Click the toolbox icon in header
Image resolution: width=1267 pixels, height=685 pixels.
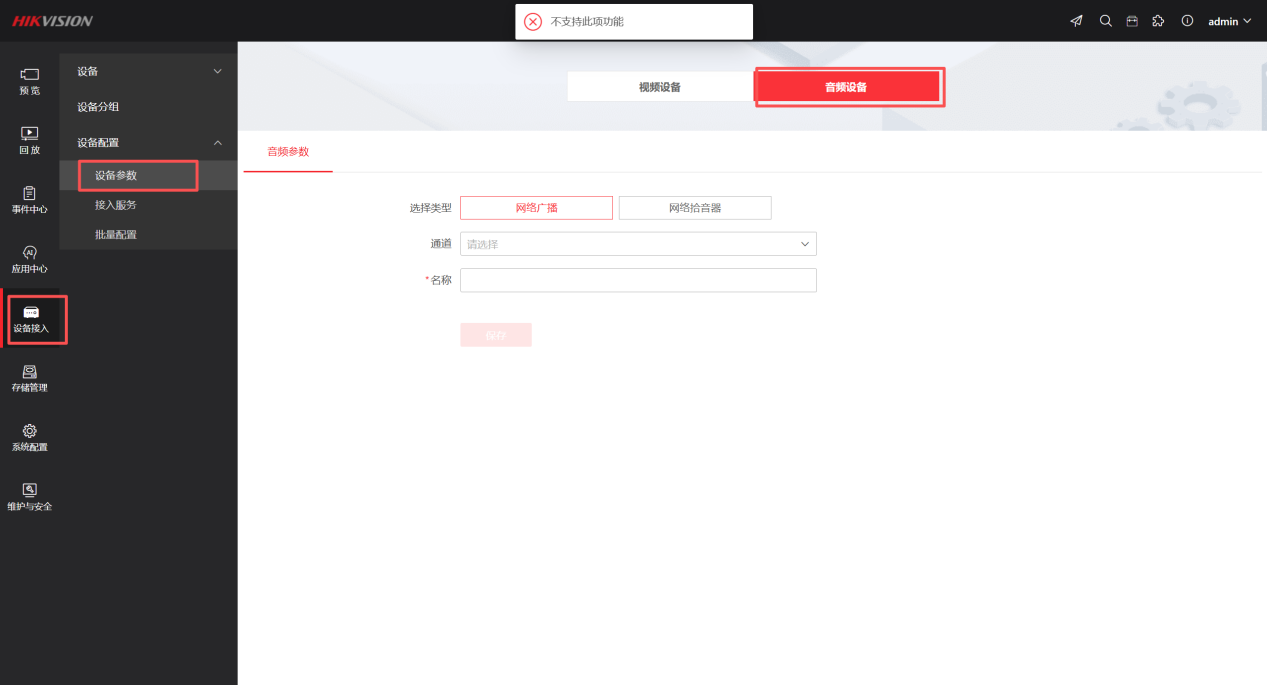(1132, 21)
